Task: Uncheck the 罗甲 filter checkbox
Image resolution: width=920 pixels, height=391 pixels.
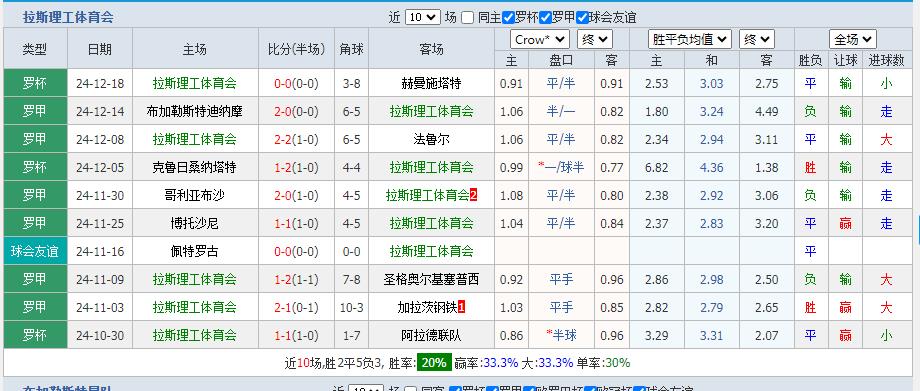Action: coord(545,18)
